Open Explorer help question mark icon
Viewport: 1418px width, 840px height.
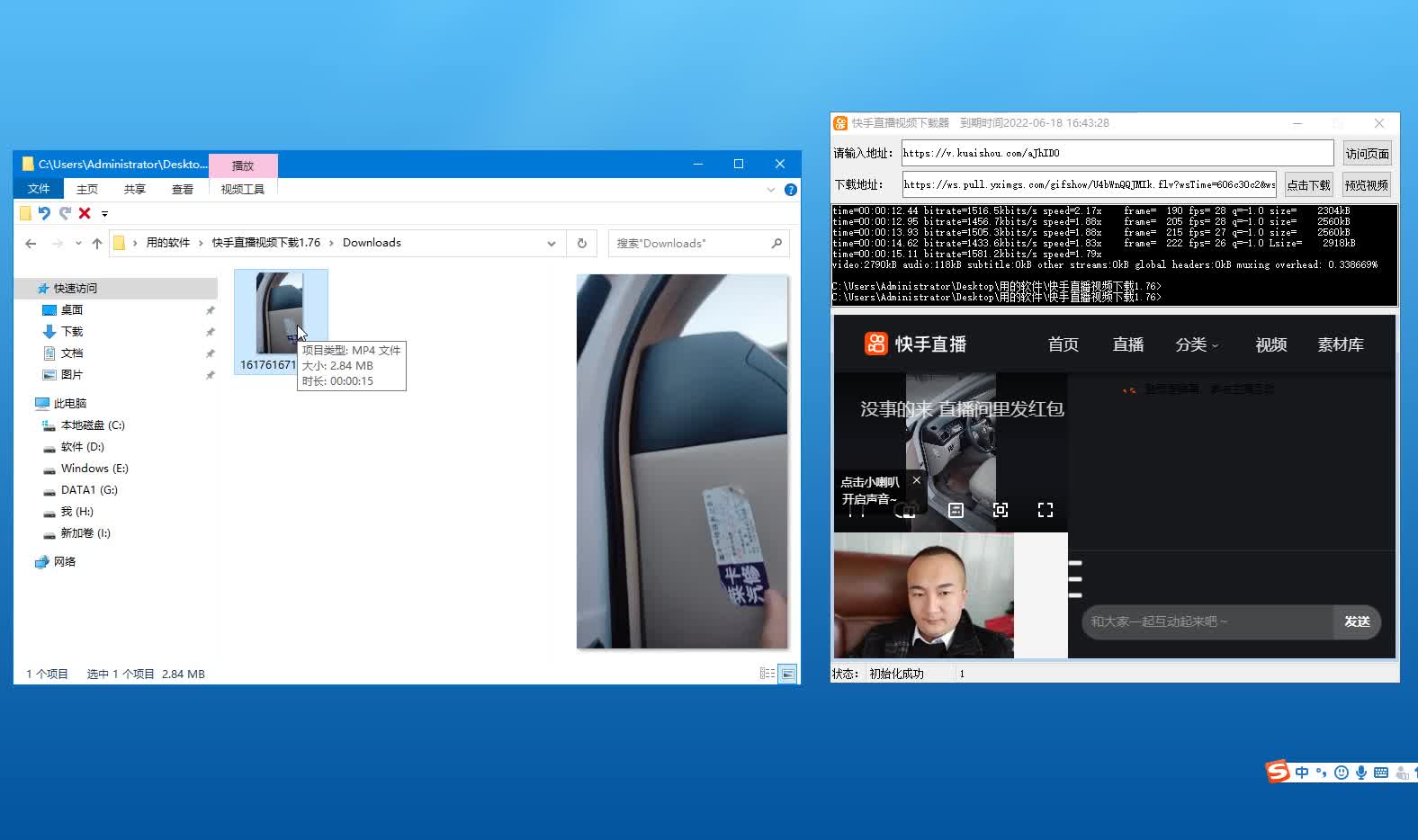pos(791,190)
